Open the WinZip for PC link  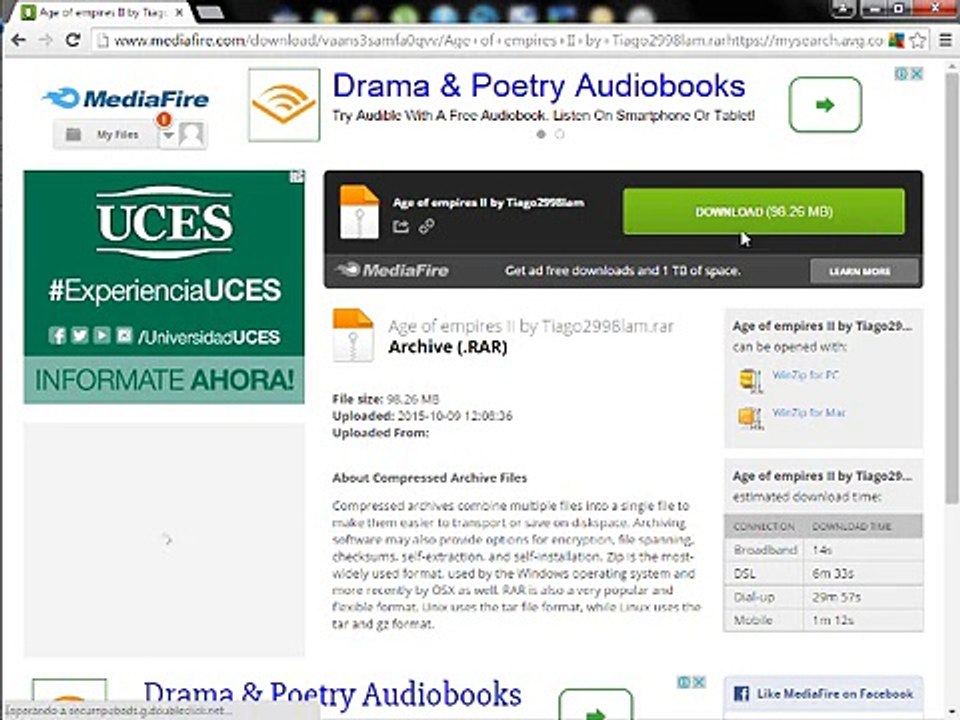(x=805, y=375)
